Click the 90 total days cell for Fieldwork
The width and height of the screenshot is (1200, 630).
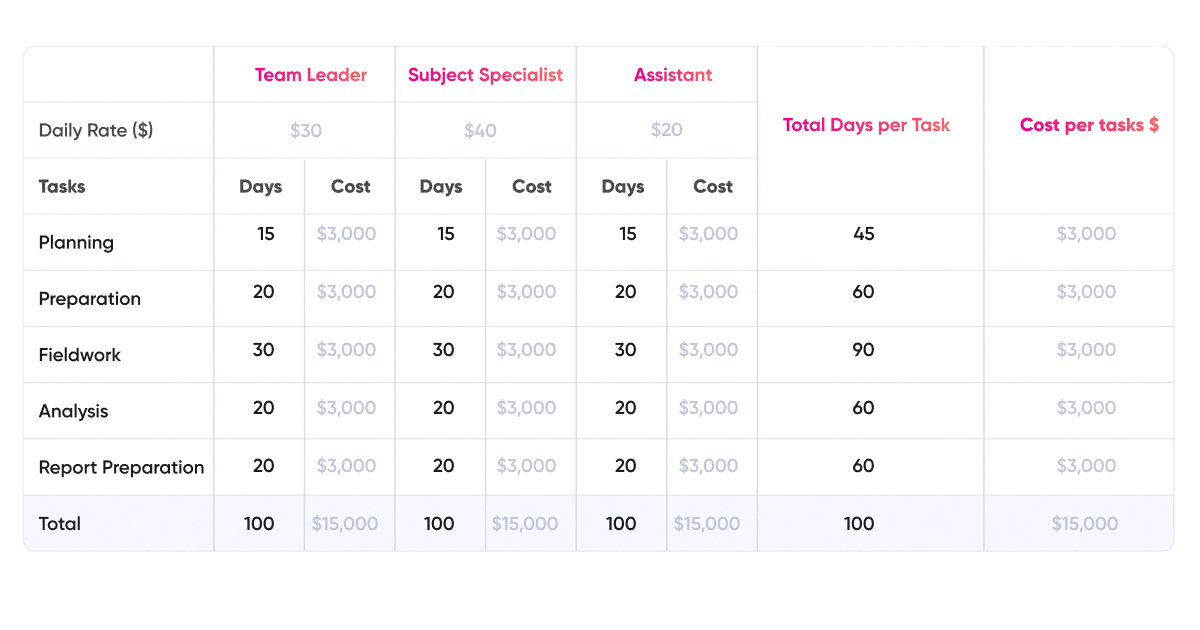864,350
